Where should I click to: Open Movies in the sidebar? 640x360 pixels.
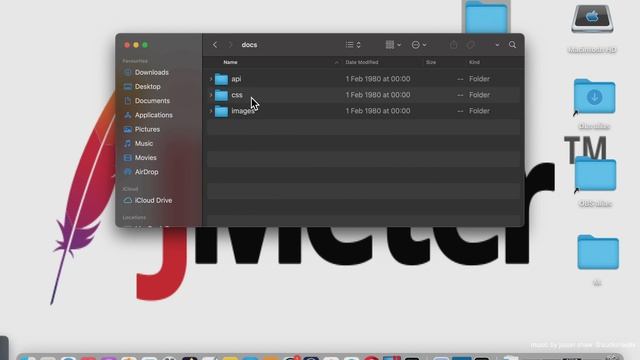click(145, 158)
